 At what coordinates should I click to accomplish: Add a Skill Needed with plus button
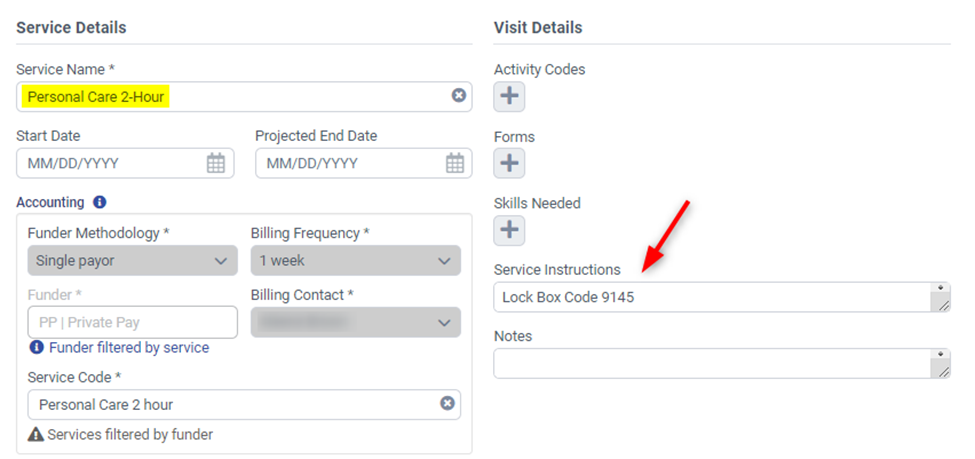tap(509, 230)
